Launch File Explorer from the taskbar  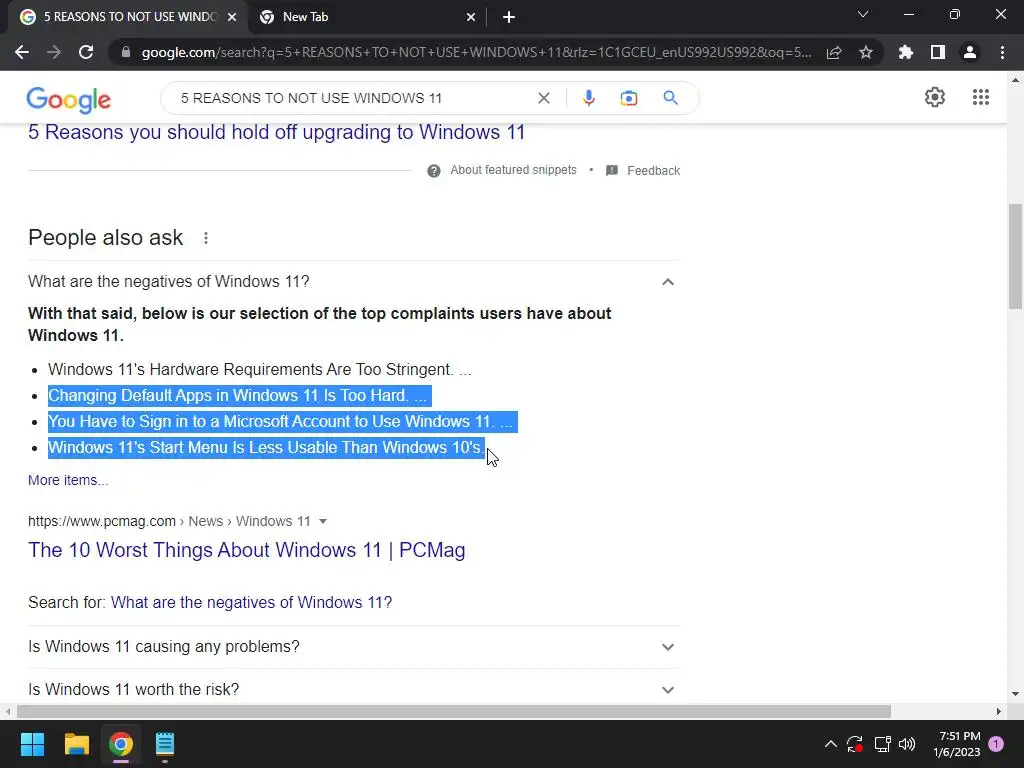[x=76, y=744]
